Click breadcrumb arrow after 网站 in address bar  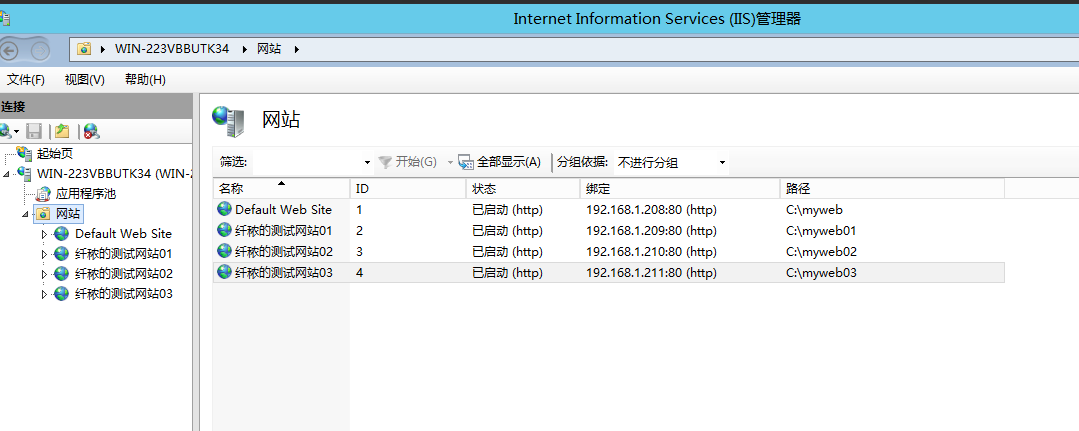click(x=297, y=49)
